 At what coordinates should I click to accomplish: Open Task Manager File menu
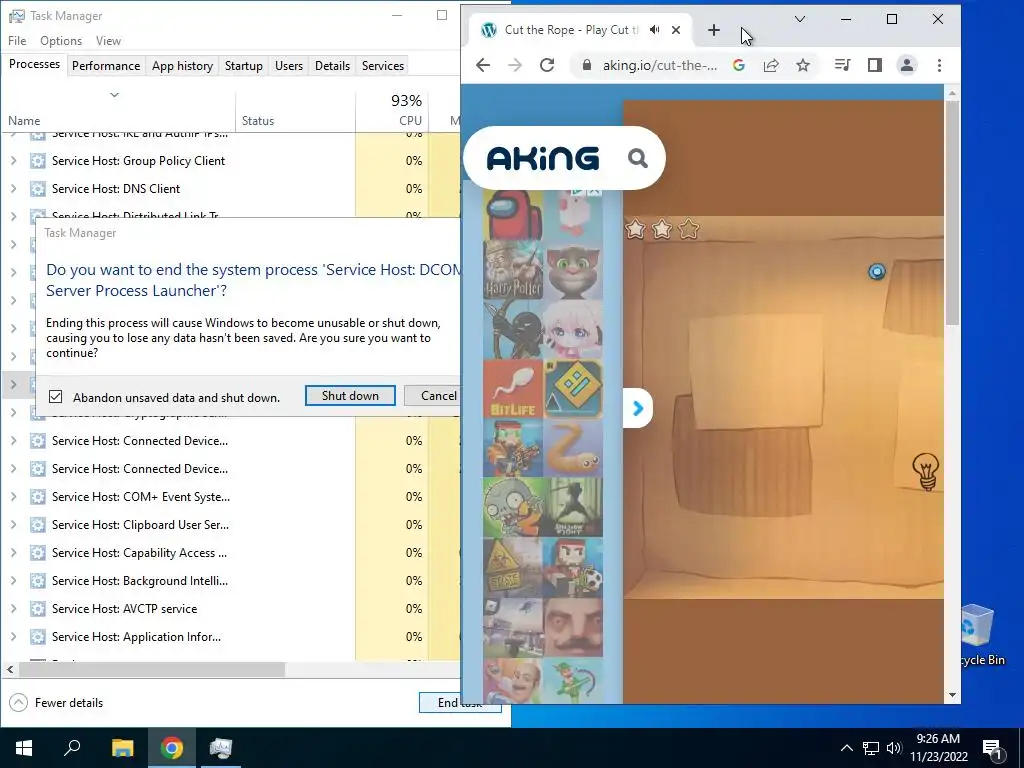[17, 40]
